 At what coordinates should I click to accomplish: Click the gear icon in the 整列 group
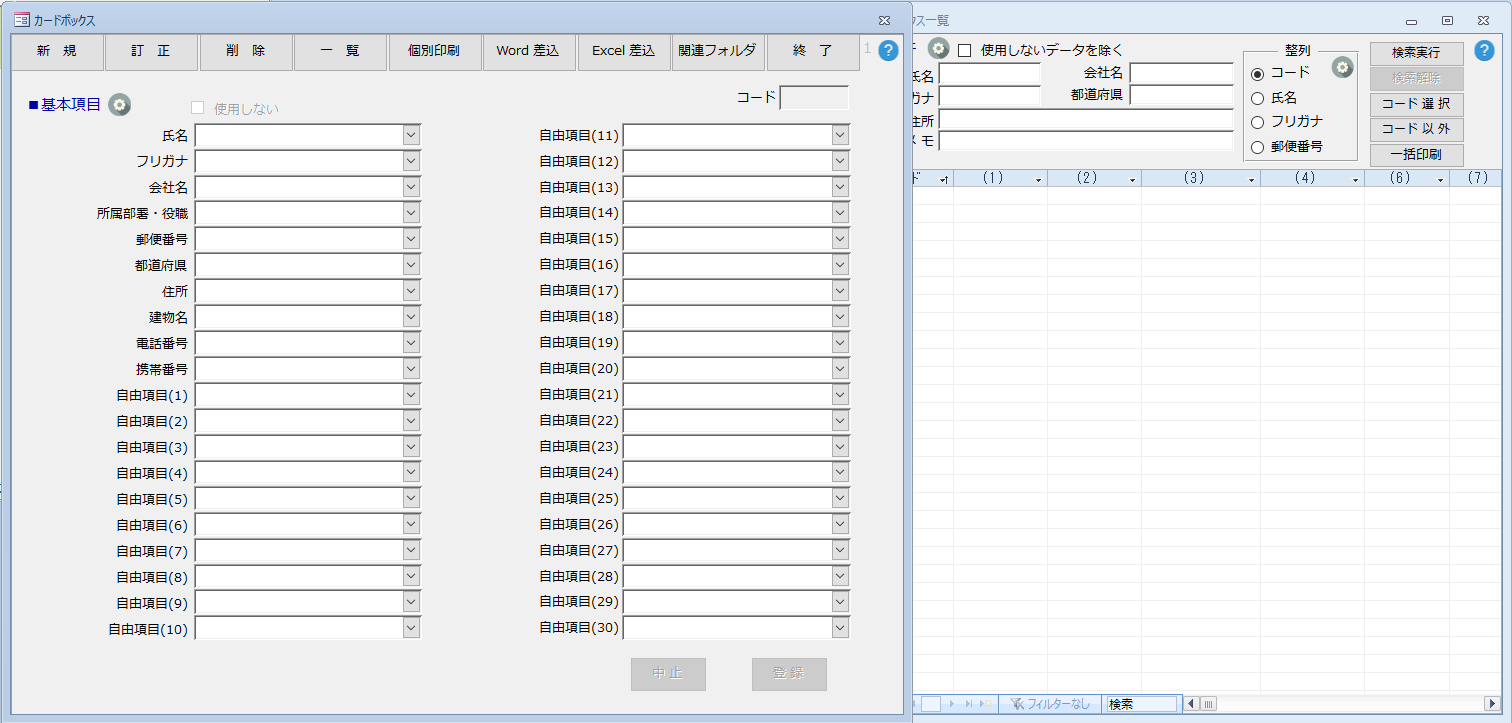tap(1342, 67)
